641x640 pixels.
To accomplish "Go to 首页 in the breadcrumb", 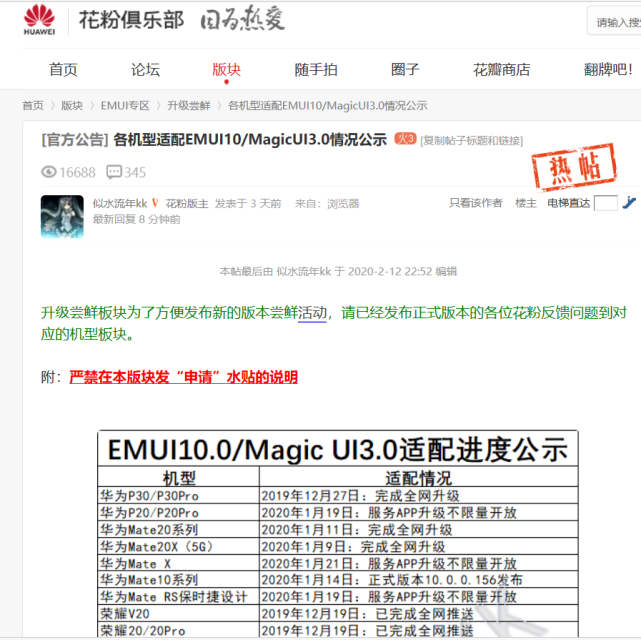I will point(33,106).
